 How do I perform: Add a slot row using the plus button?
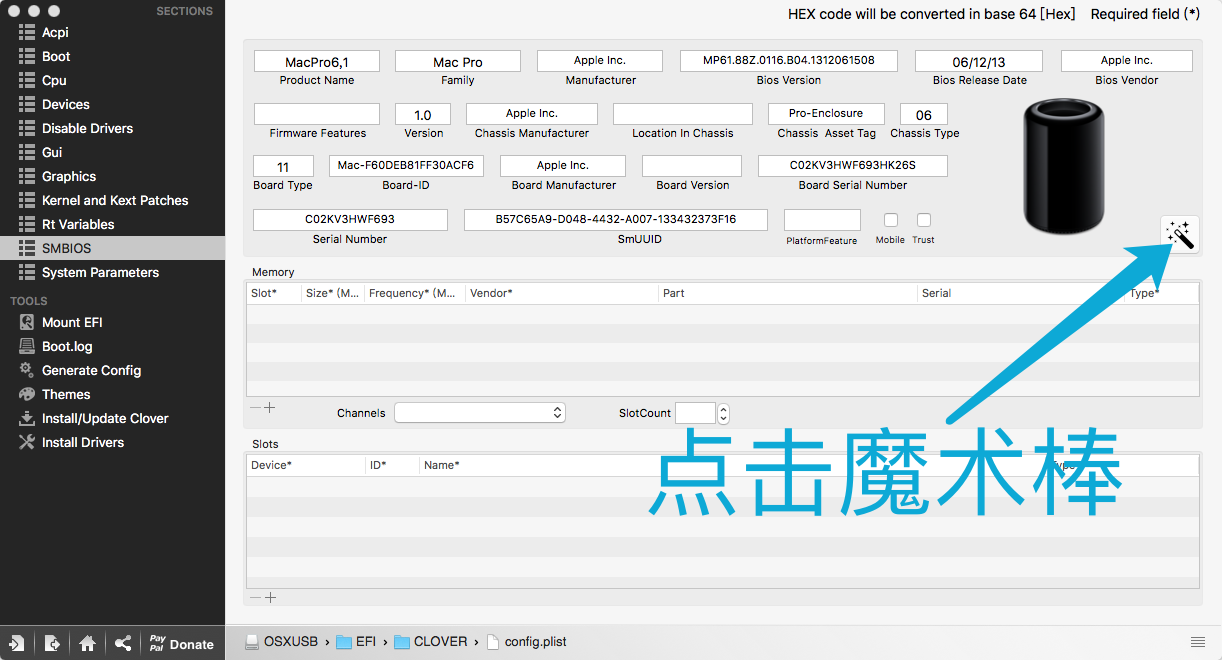(269, 597)
